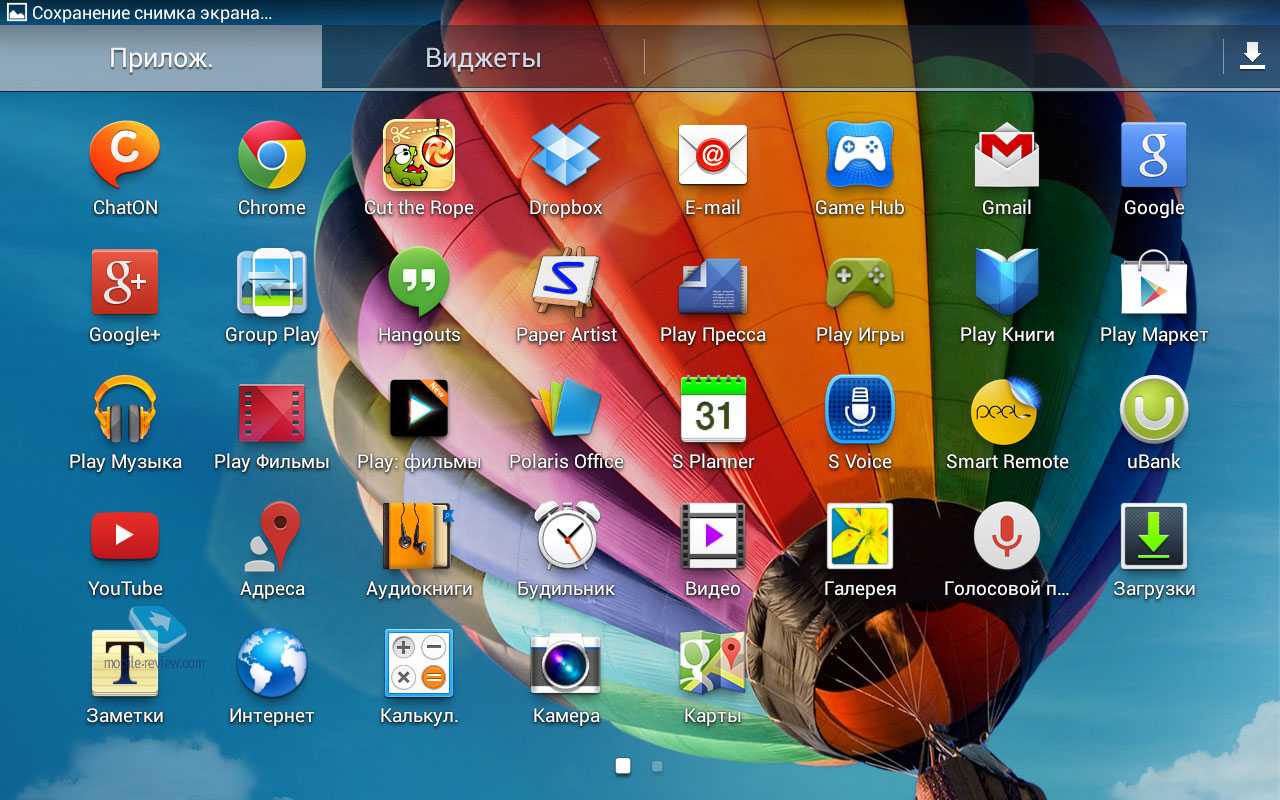Launch Polaris Office

pyautogui.click(x=566, y=409)
